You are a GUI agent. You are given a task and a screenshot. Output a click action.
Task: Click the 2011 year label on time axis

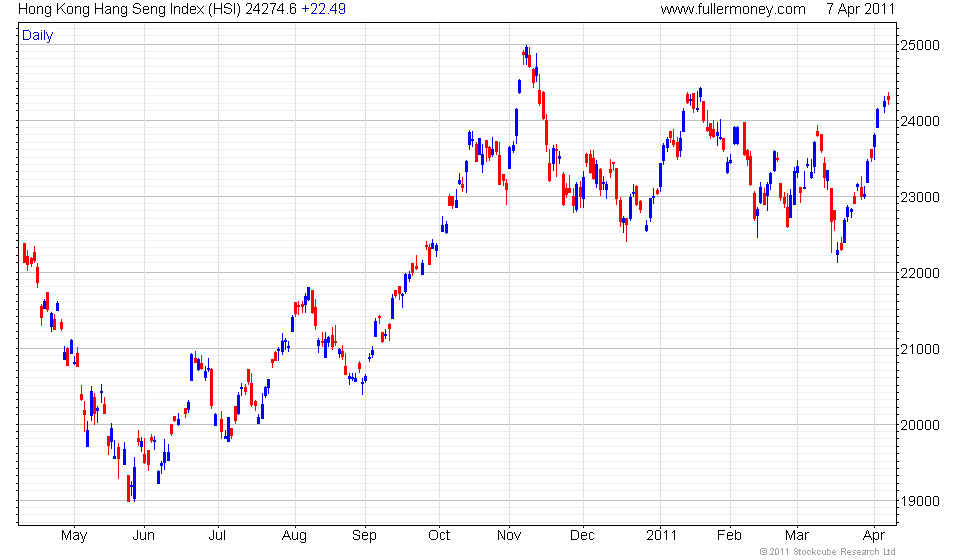click(x=661, y=536)
